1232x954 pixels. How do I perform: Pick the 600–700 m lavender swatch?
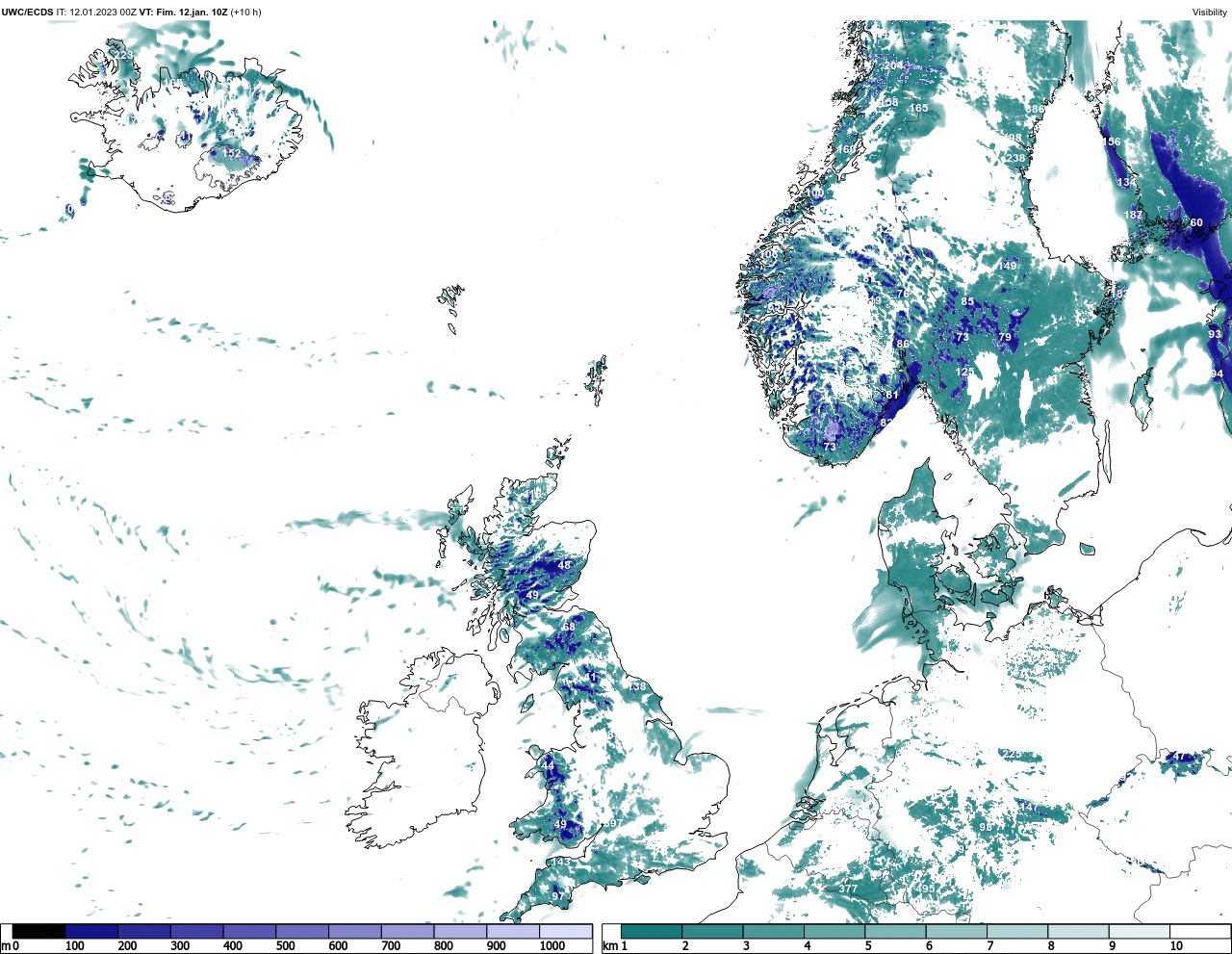pos(354,932)
